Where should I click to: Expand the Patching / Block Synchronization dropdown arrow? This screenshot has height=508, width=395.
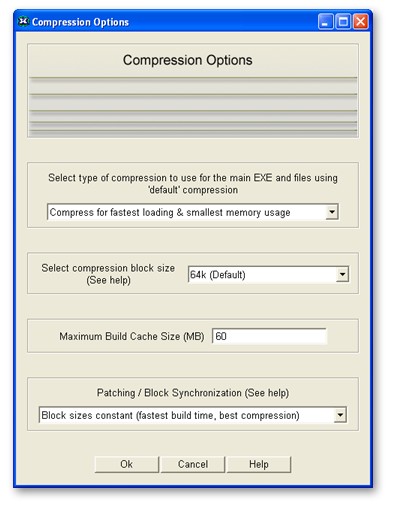(x=340, y=415)
